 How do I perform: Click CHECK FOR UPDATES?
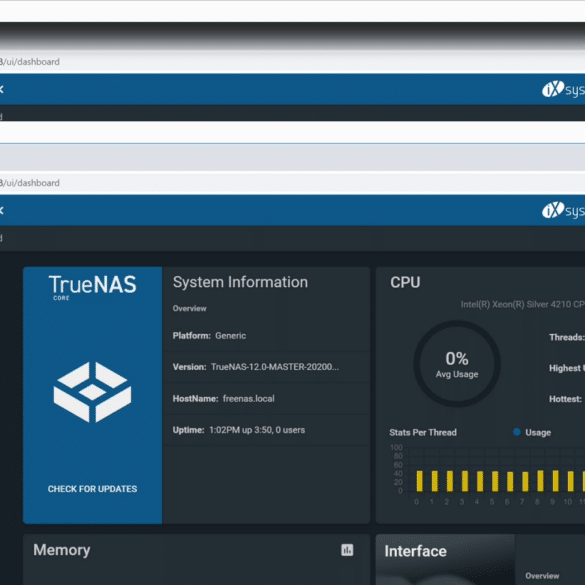[92, 489]
